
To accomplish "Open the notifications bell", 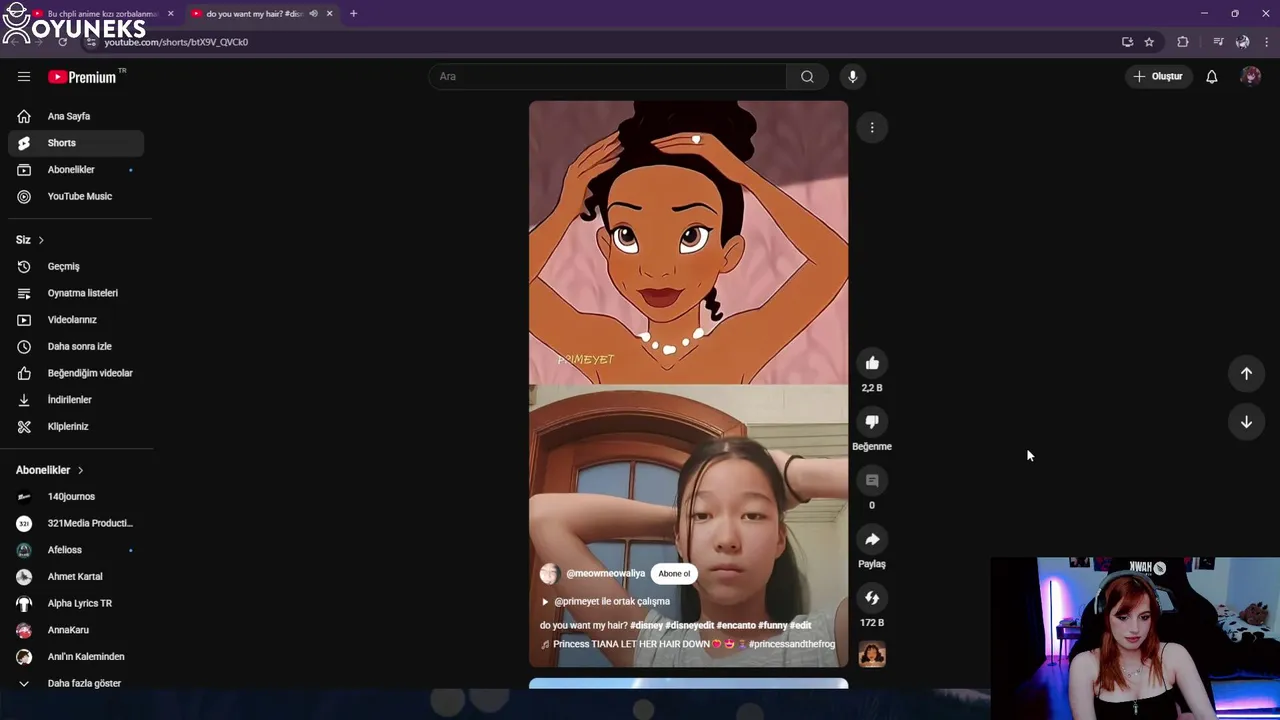I will [x=1211, y=77].
